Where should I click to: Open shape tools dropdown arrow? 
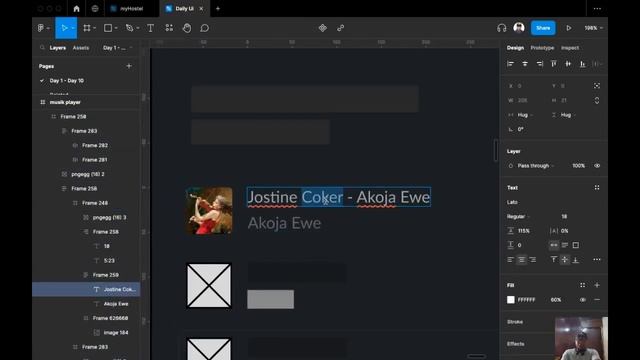pyautogui.click(x=116, y=28)
